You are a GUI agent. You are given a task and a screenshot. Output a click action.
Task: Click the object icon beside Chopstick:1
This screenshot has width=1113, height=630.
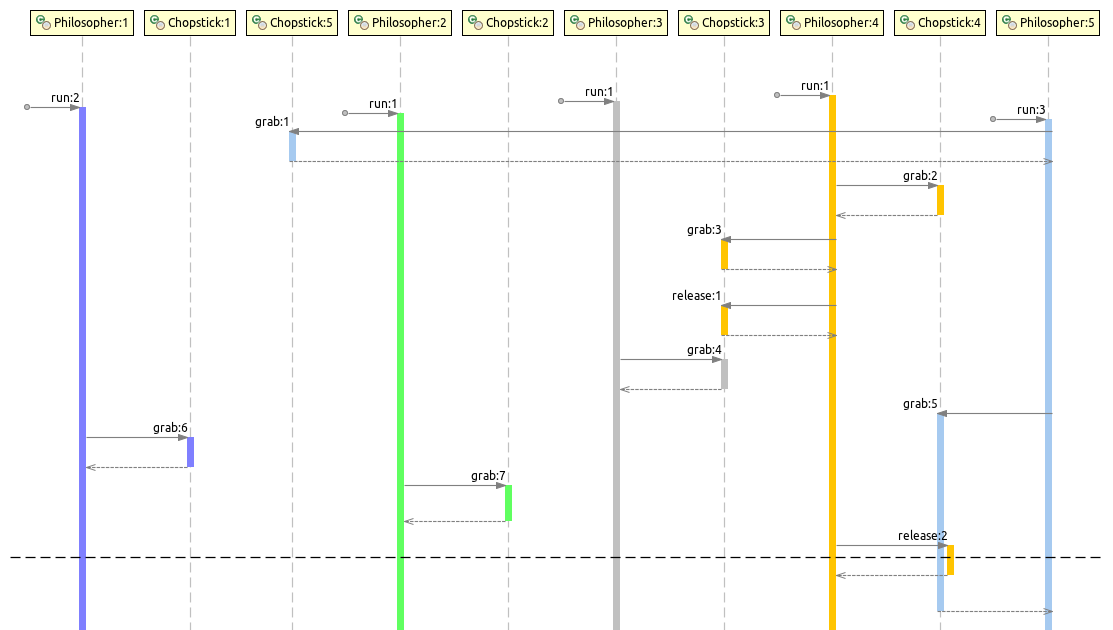pyautogui.click(x=157, y=22)
